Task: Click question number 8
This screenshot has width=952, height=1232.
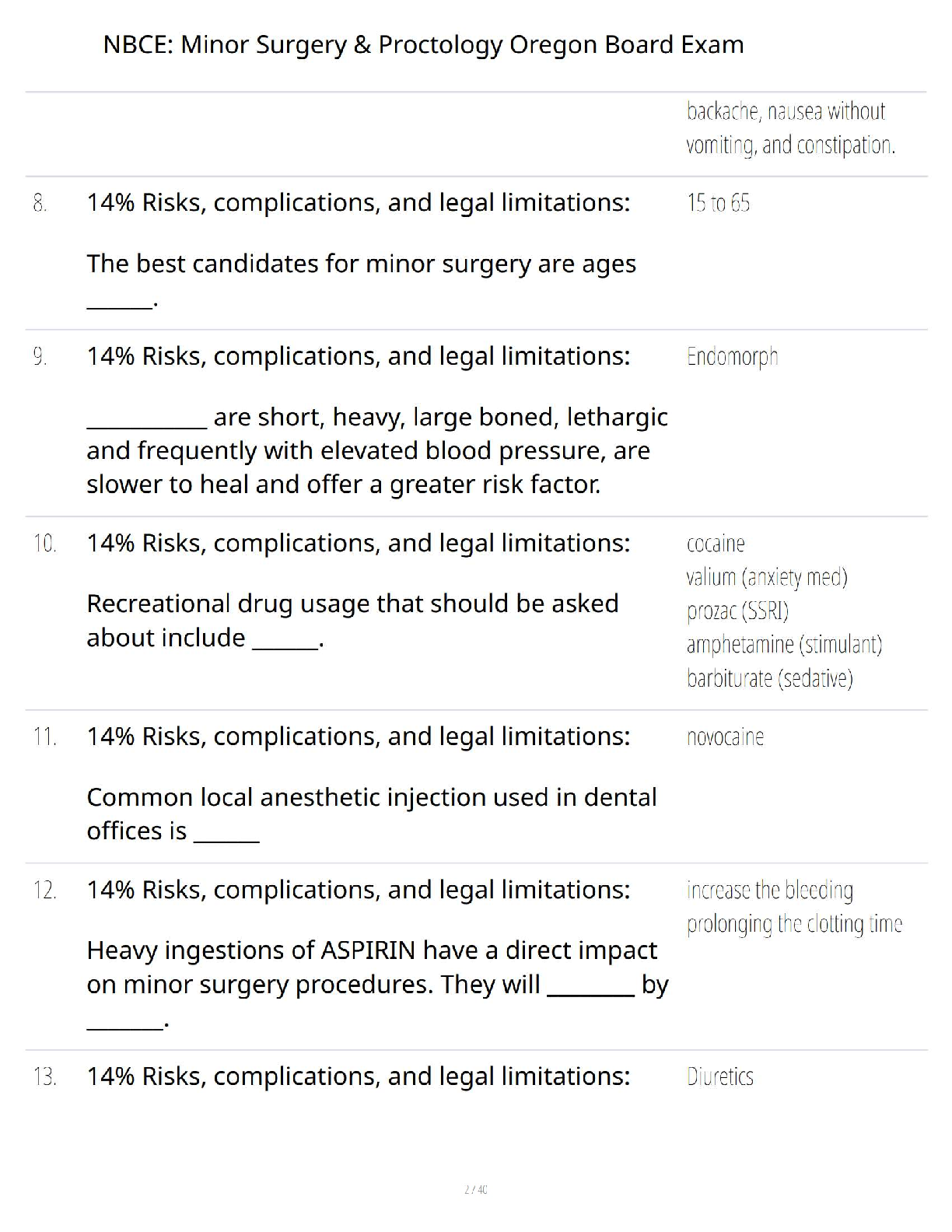Action: 40,204
